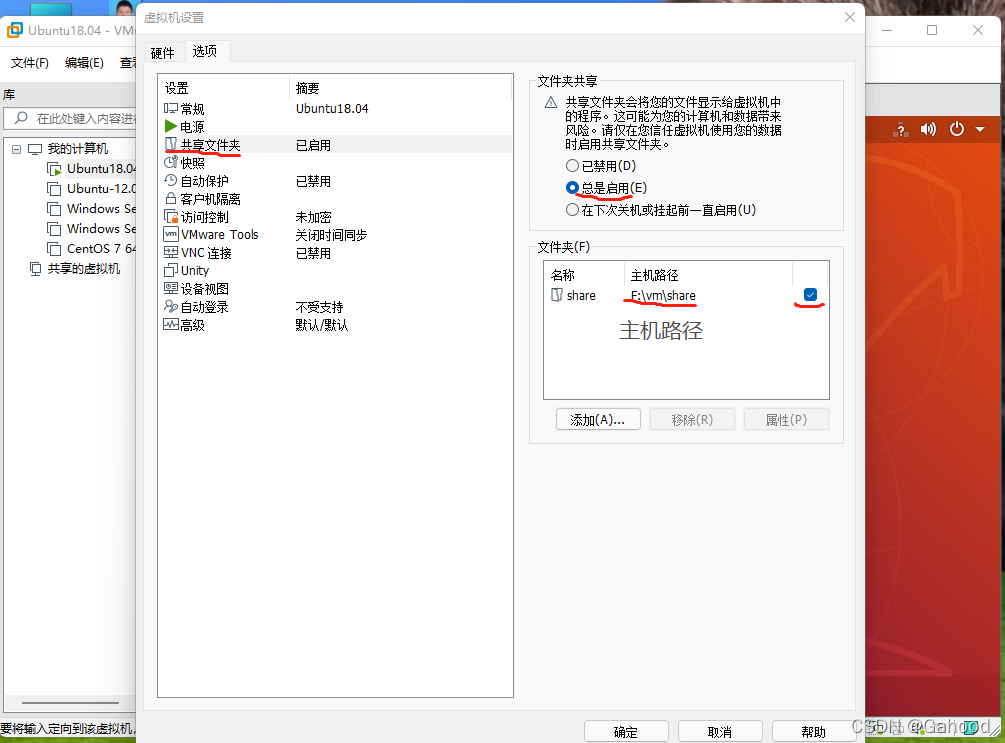Open the Ubuntu system menu dropdown arrow
The width and height of the screenshot is (1005, 743).
(980, 129)
